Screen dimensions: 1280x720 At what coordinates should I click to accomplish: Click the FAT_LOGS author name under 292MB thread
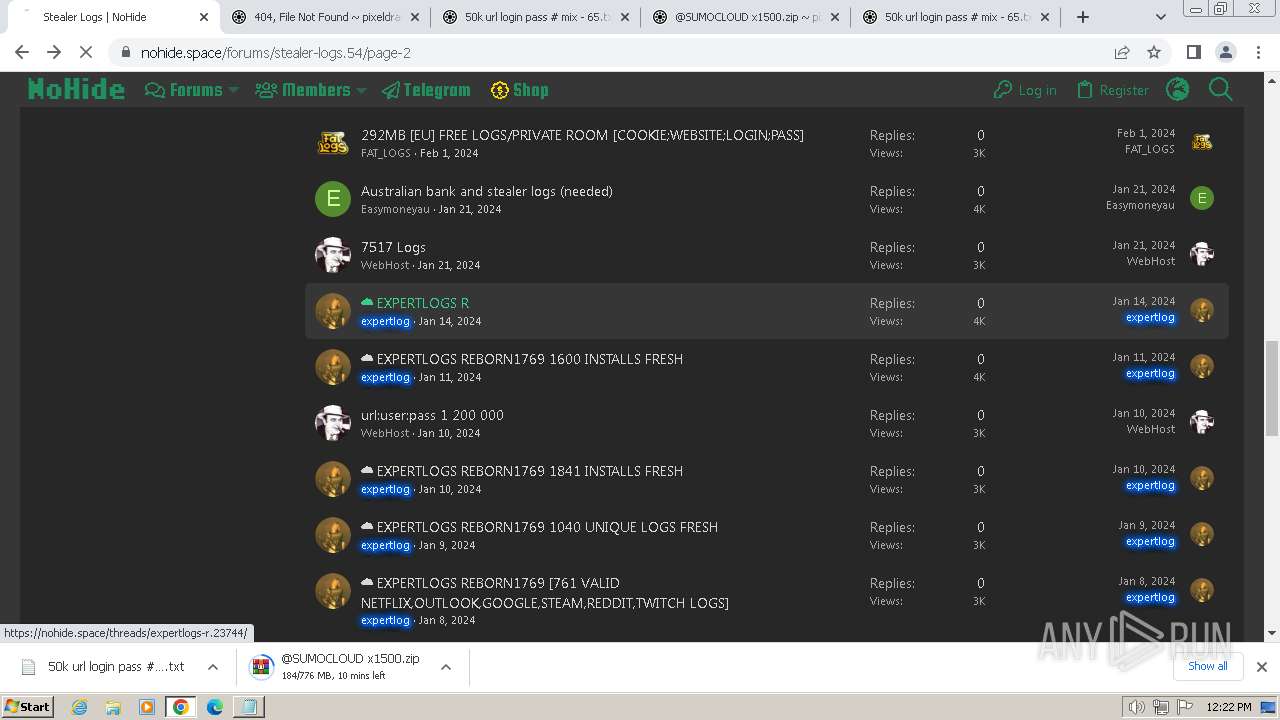click(x=386, y=153)
